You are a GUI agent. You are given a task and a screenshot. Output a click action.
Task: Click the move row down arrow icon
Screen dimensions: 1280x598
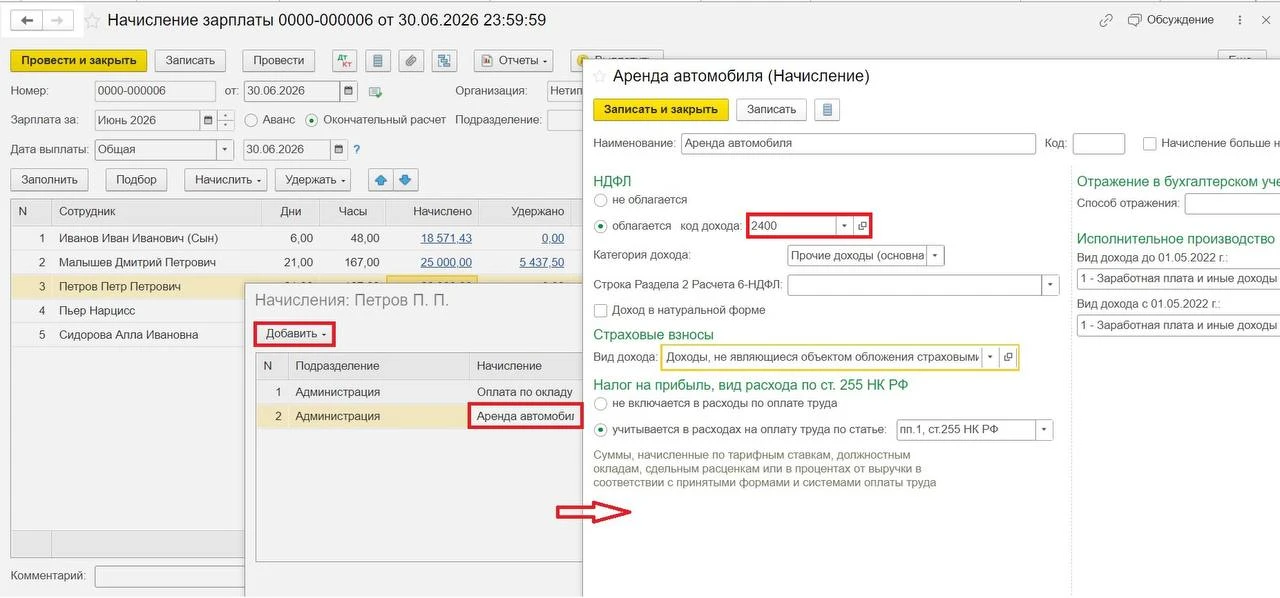[405, 180]
